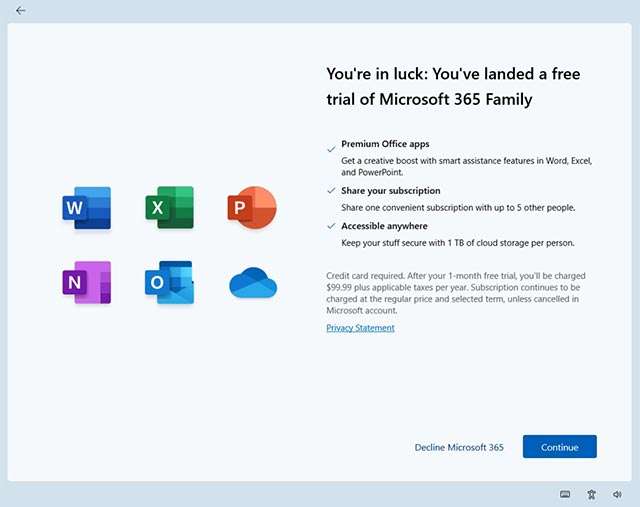Click the '1 TB of cloud storage' description

(458, 243)
